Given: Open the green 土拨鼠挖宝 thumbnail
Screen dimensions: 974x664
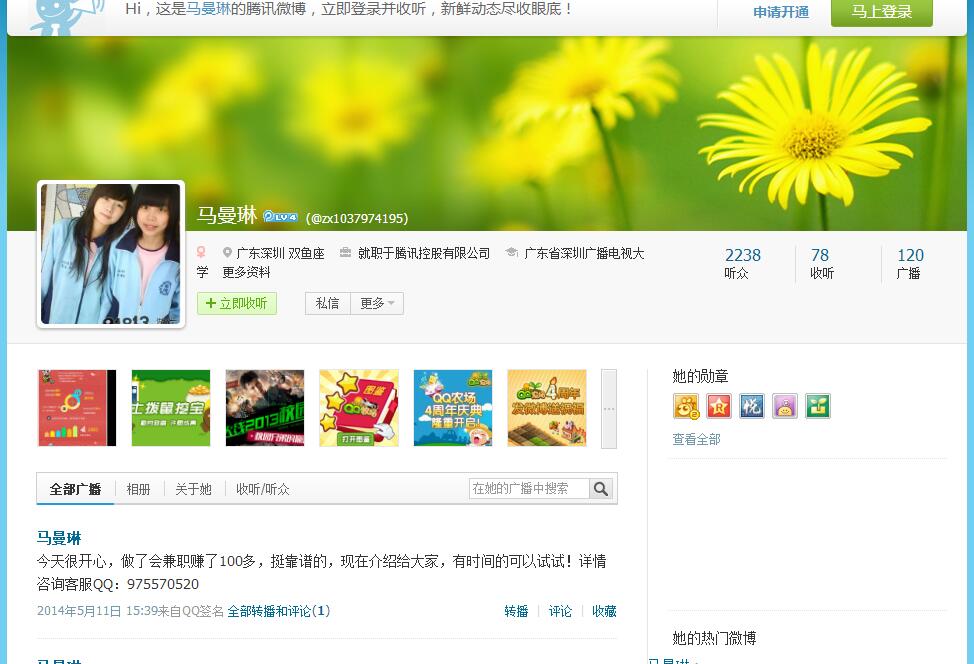Looking at the screenshot, I should 171,408.
